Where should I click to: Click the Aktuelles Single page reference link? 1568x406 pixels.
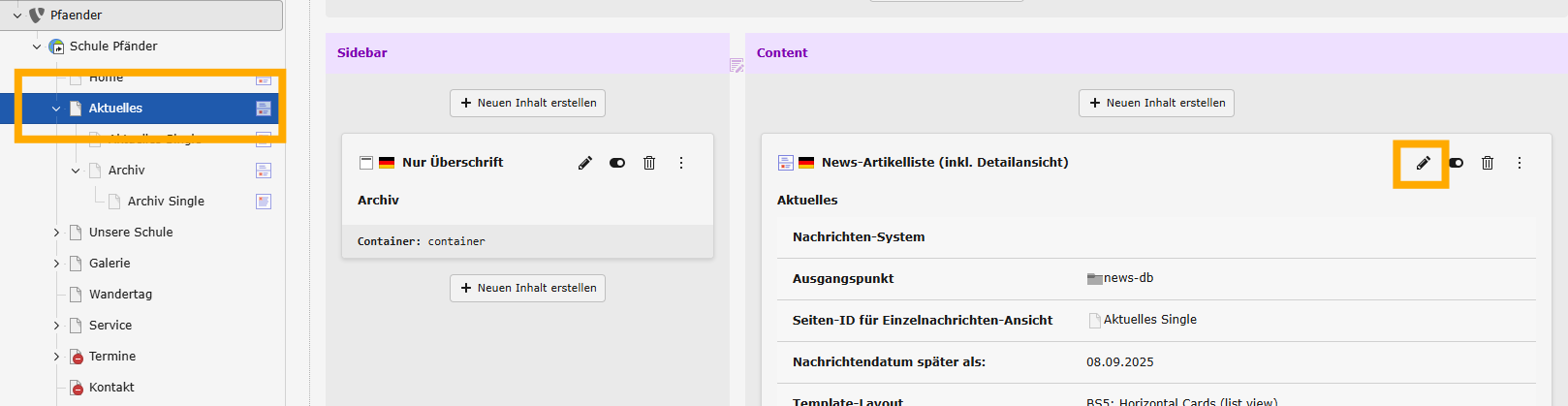[1149, 320]
